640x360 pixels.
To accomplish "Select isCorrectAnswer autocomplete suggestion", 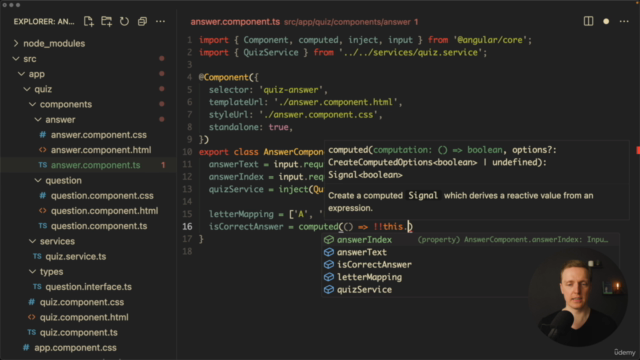I will click(470, 264).
